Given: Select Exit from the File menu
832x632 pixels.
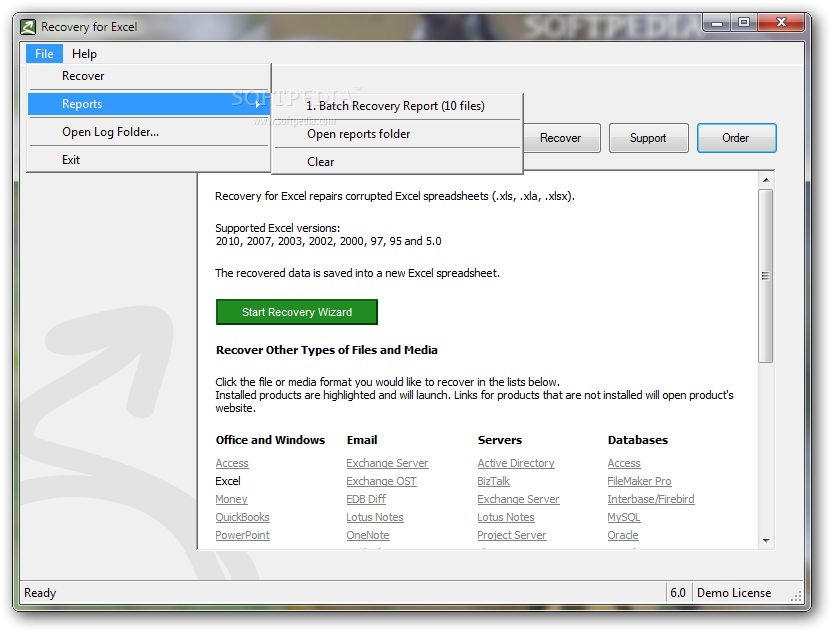Looking at the screenshot, I should click(x=149, y=160).
